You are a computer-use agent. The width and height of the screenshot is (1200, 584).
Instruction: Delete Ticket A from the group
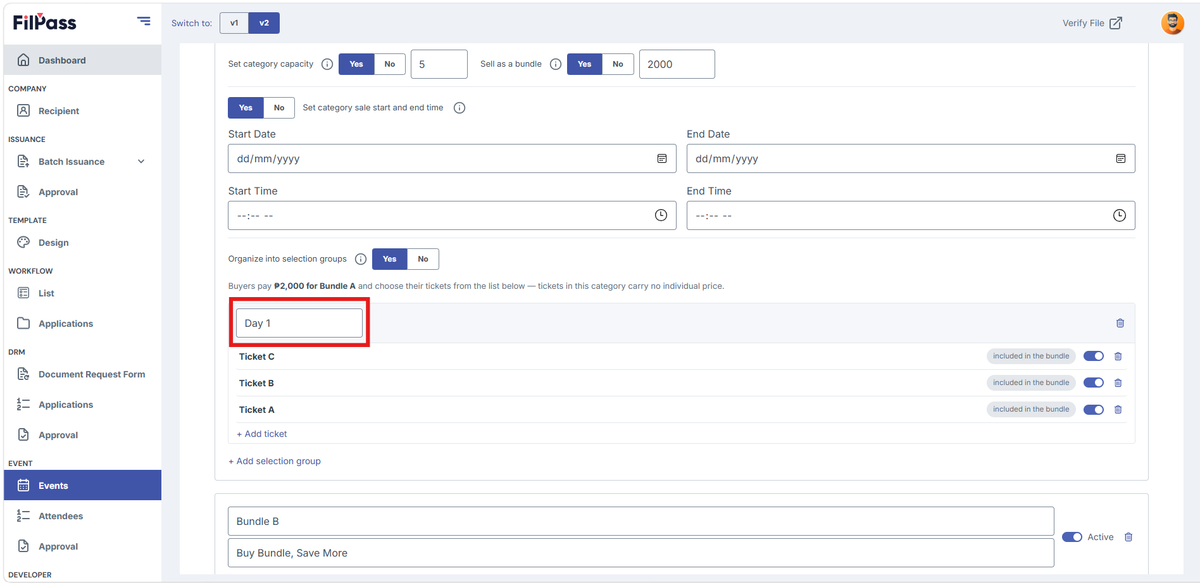pos(1118,409)
